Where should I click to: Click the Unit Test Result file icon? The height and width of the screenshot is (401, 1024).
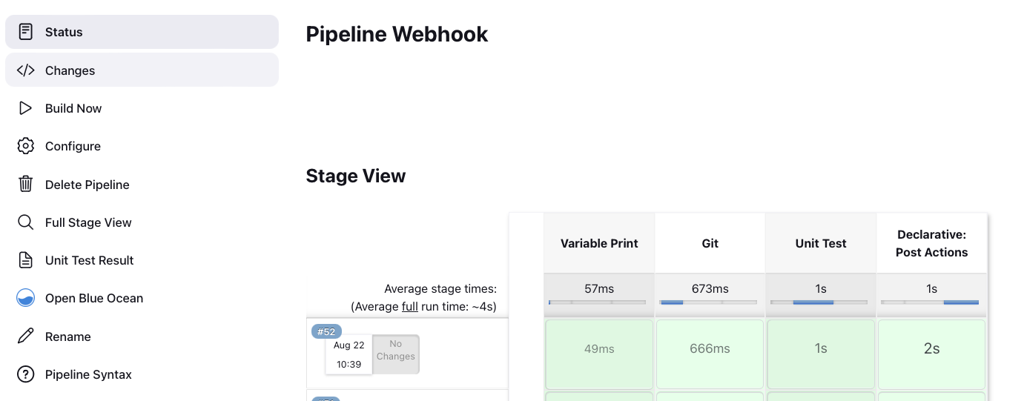pyautogui.click(x=25, y=260)
